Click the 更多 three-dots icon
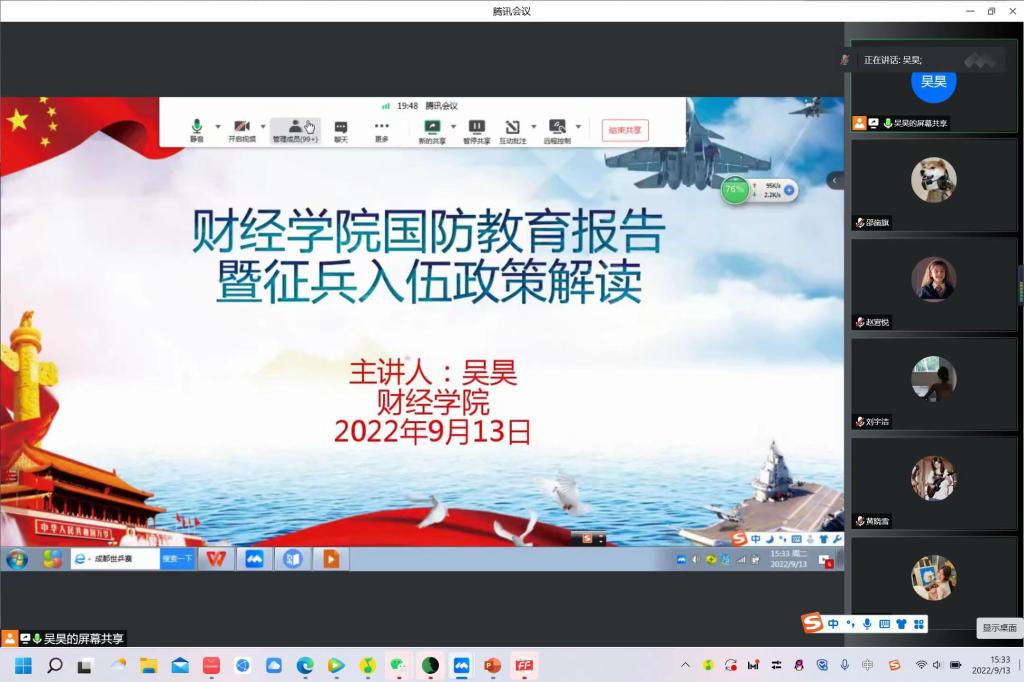This screenshot has height=682, width=1024. [x=381, y=128]
